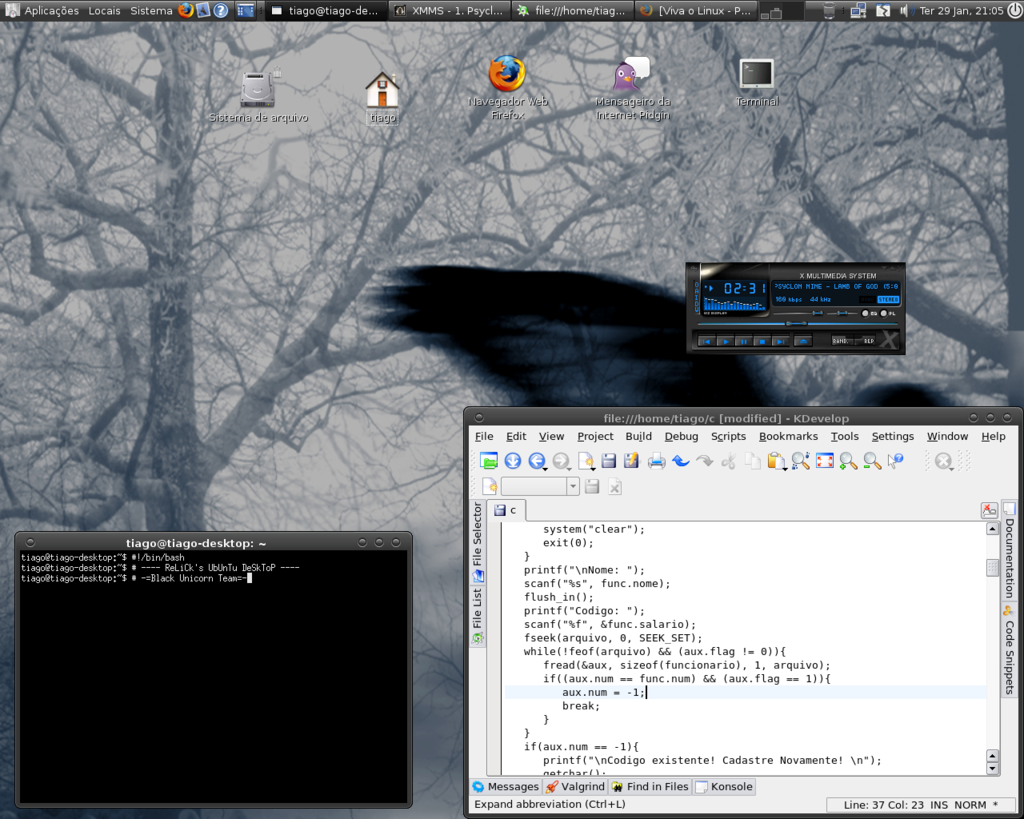Image resolution: width=1024 pixels, height=819 pixels.
Task: Open the Debug menu in KDevelop
Action: pos(681,436)
